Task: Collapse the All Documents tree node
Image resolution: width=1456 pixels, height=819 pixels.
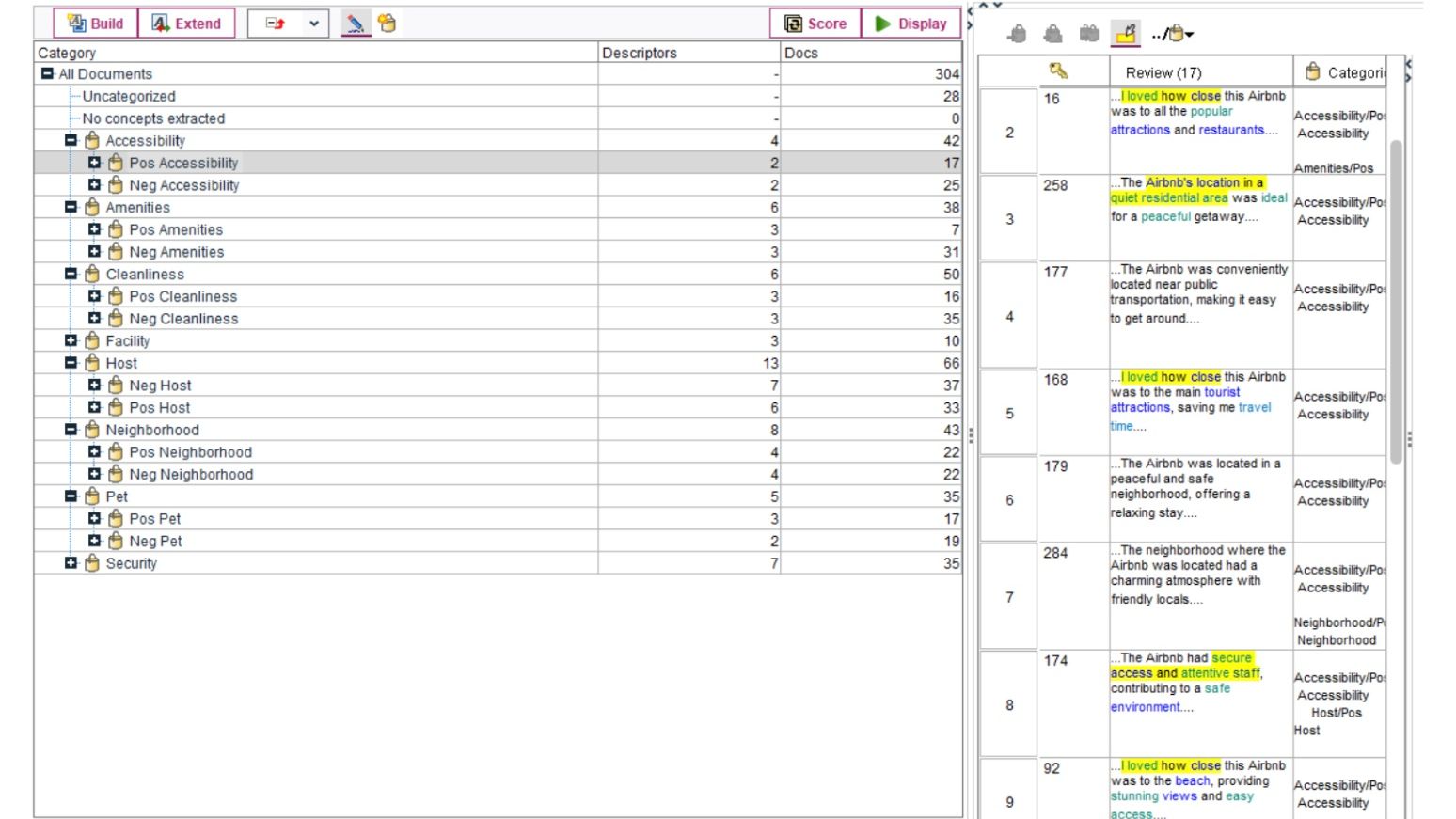Action: click(47, 73)
